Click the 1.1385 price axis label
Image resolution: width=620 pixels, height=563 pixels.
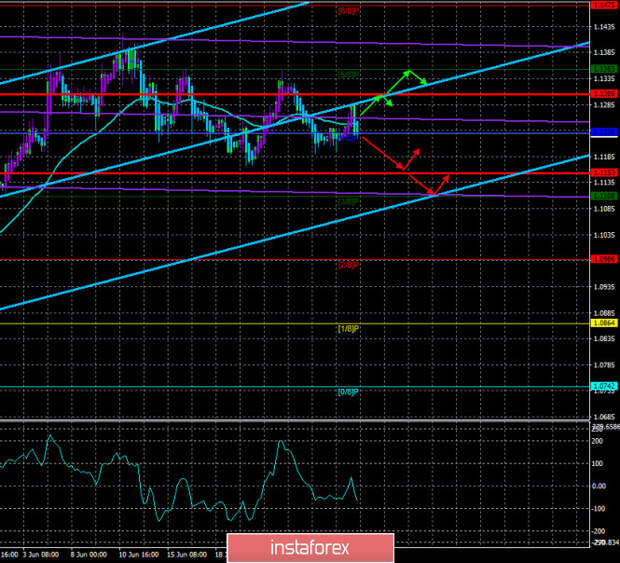[x=605, y=53]
